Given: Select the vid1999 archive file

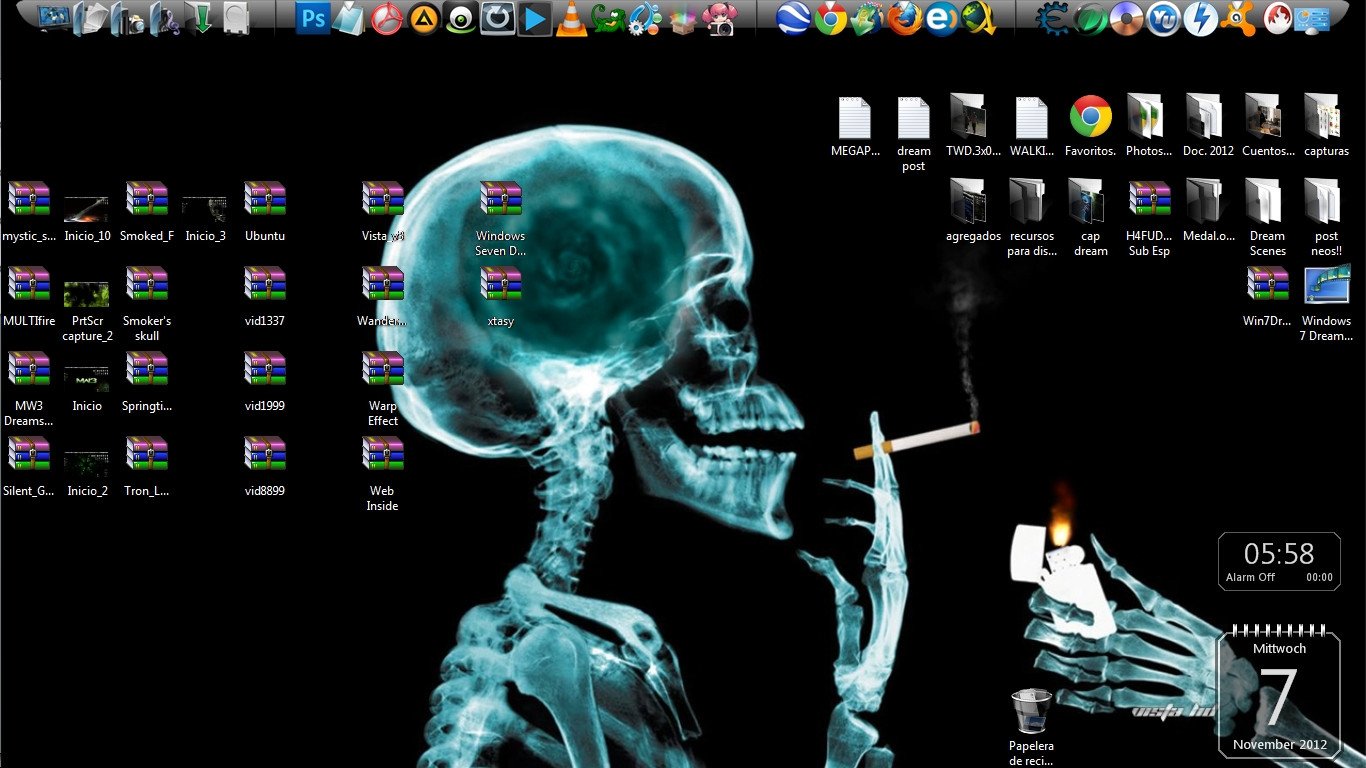Looking at the screenshot, I should pos(265,381).
